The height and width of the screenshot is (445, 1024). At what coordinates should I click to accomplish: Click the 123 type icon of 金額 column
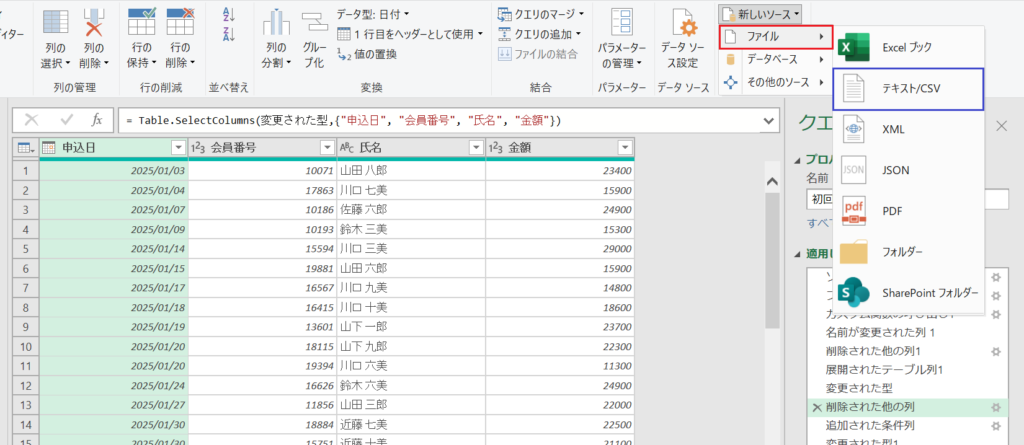click(x=496, y=148)
